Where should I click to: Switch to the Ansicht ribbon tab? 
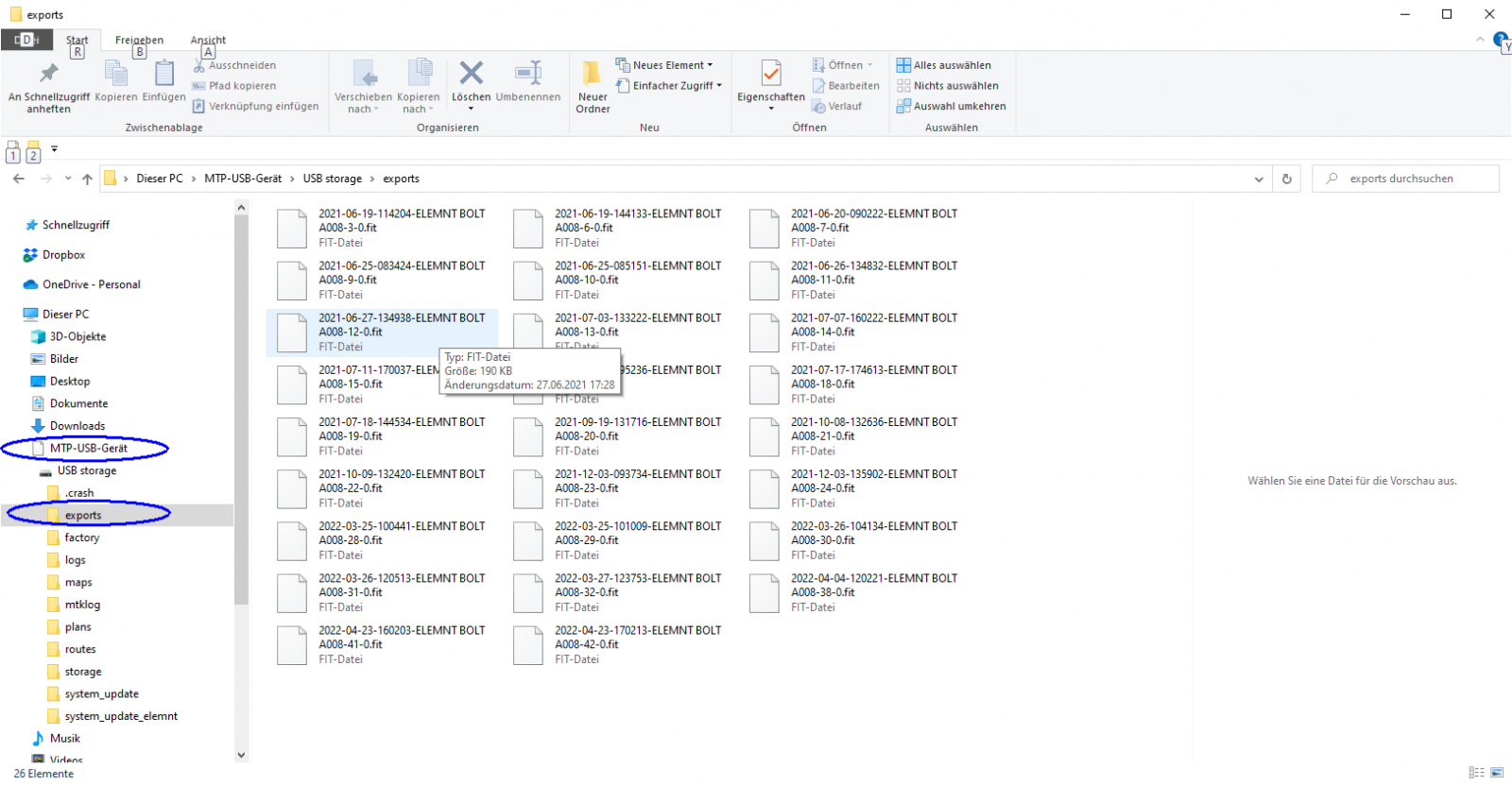pyautogui.click(x=208, y=41)
